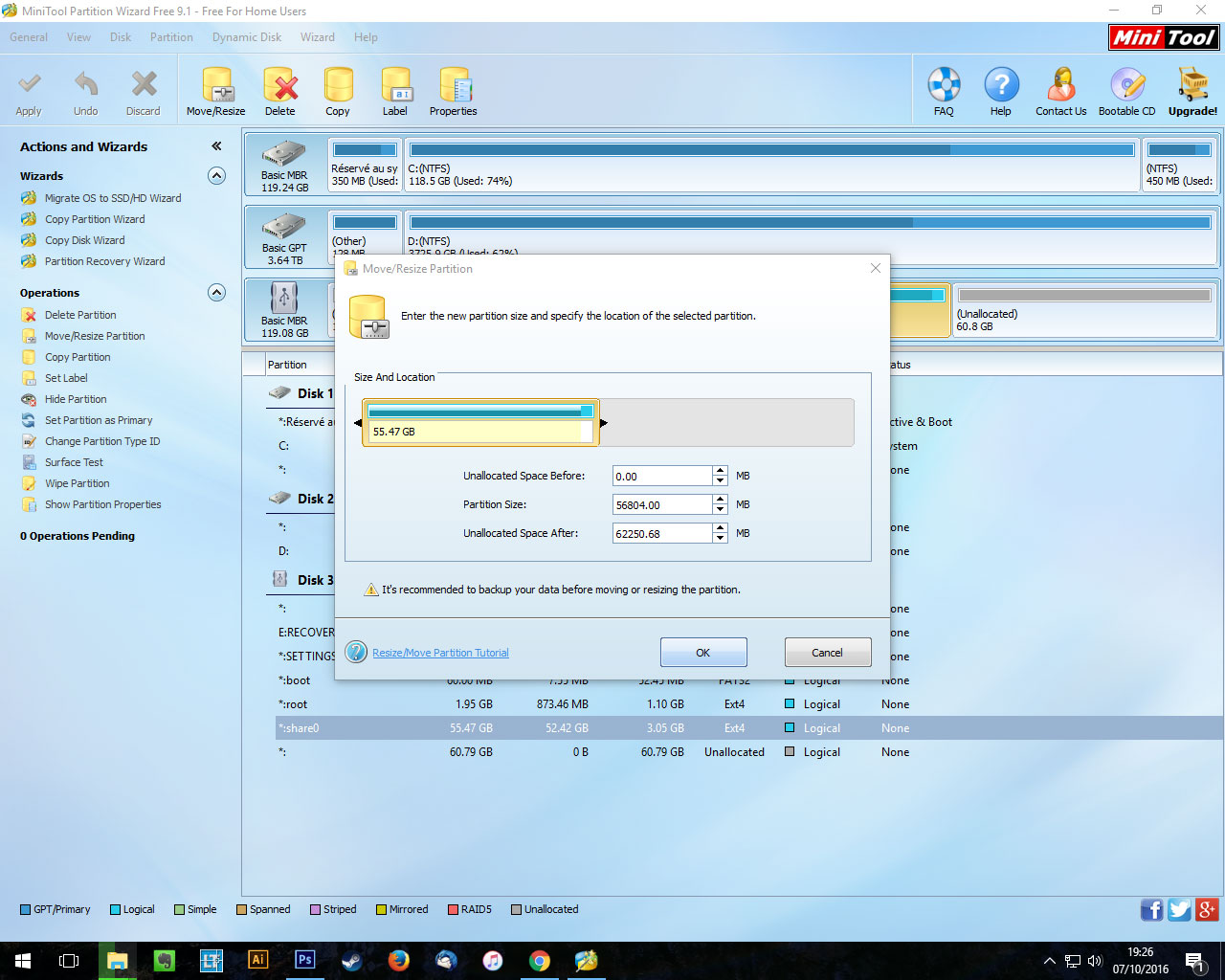Open the Partition menu
Screen dimensions: 1225x980
click(x=171, y=37)
